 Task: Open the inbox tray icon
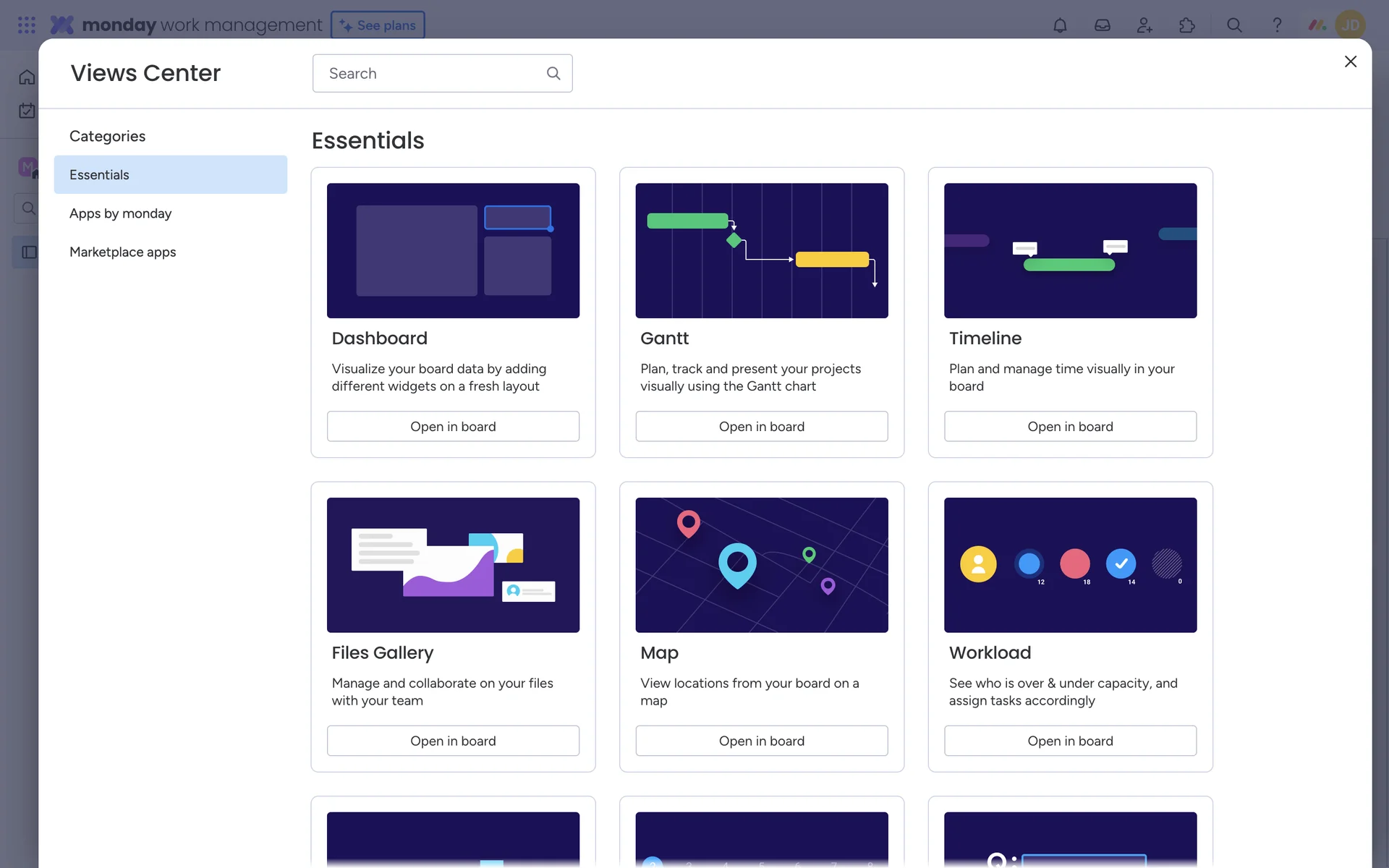[x=1102, y=25]
